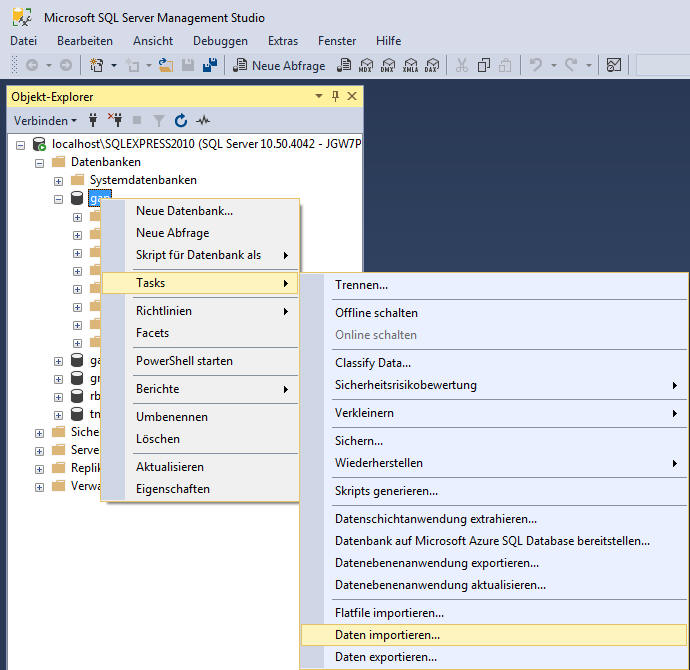Click the disconnect plug icon with red X
The width and height of the screenshot is (690, 670).
point(115,120)
